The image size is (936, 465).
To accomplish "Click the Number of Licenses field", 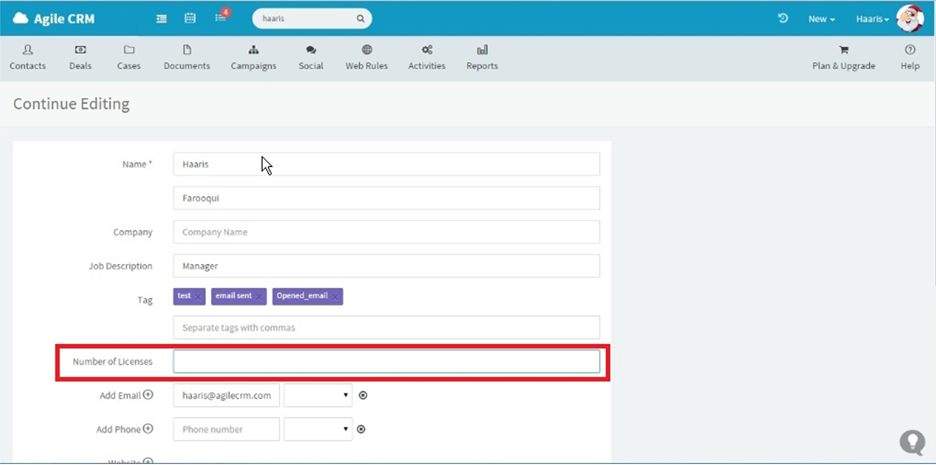I will 386,362.
